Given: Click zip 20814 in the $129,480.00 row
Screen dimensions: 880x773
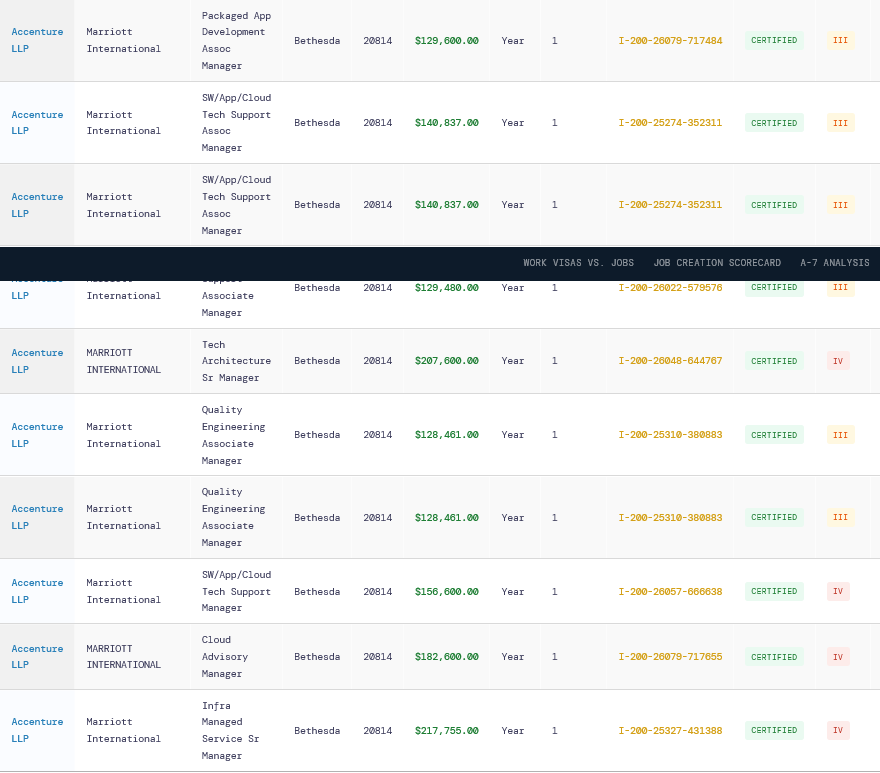Looking at the screenshot, I should click(x=378, y=287).
